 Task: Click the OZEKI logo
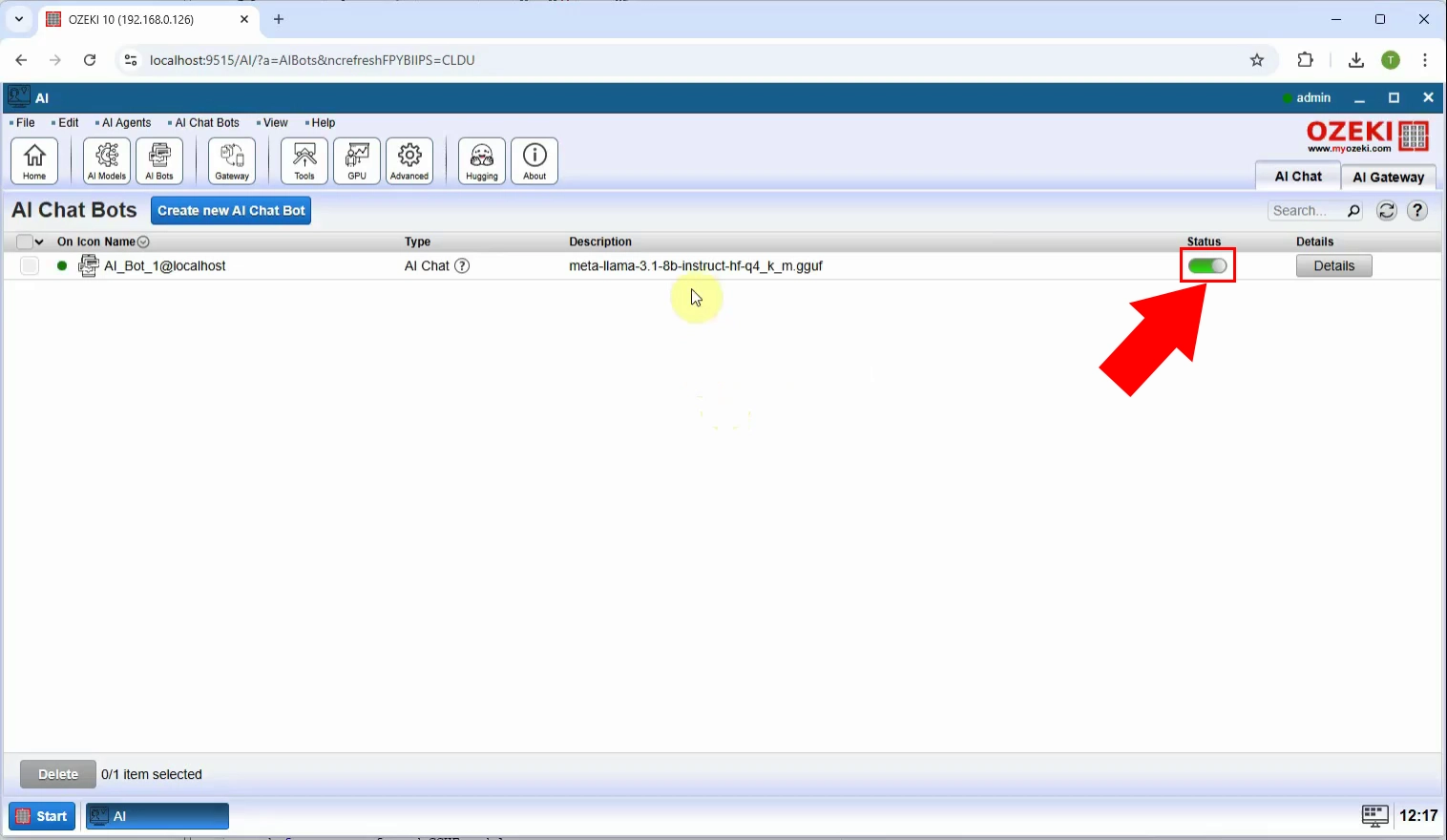[x=1367, y=136]
